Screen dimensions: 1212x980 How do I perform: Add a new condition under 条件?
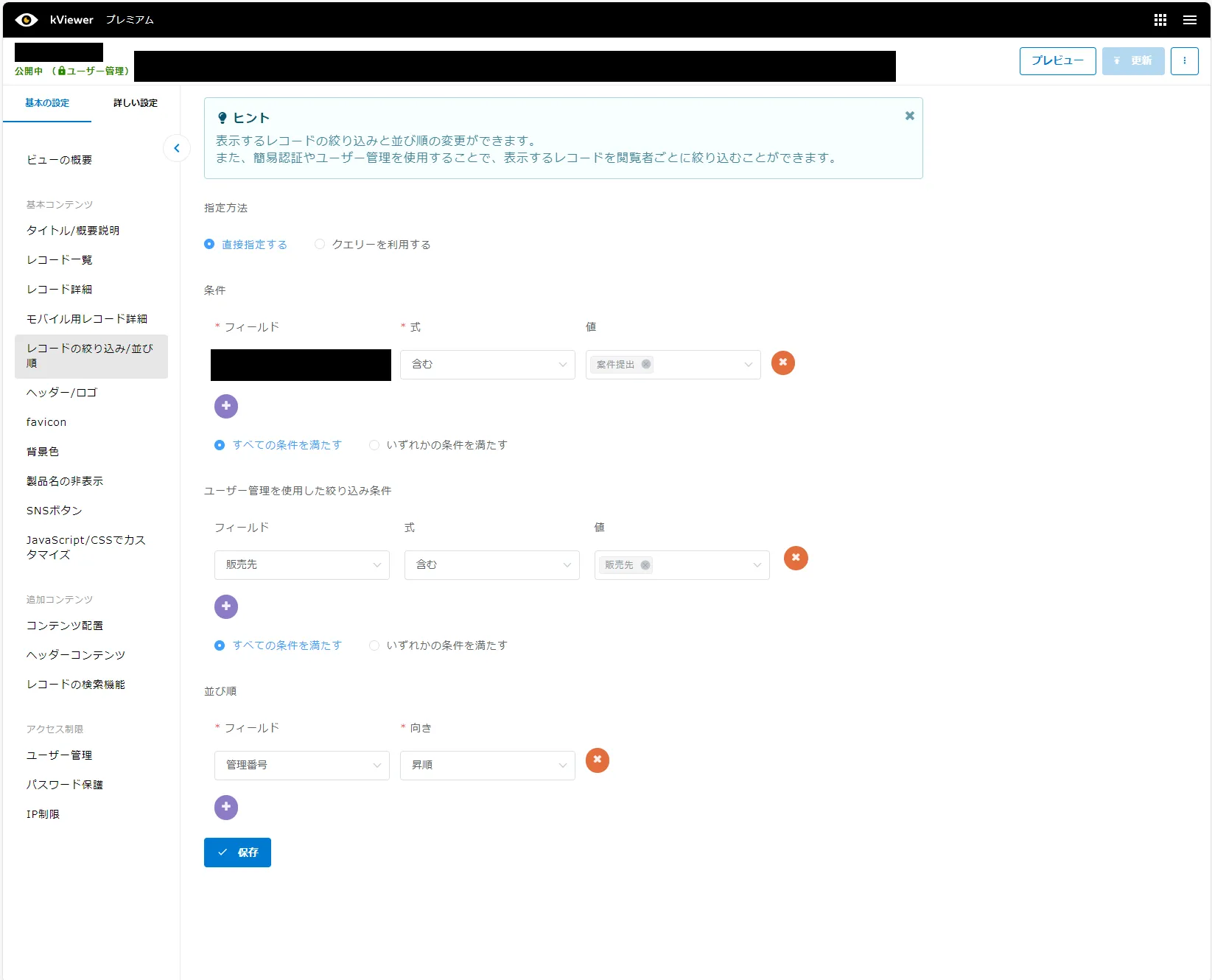point(226,406)
